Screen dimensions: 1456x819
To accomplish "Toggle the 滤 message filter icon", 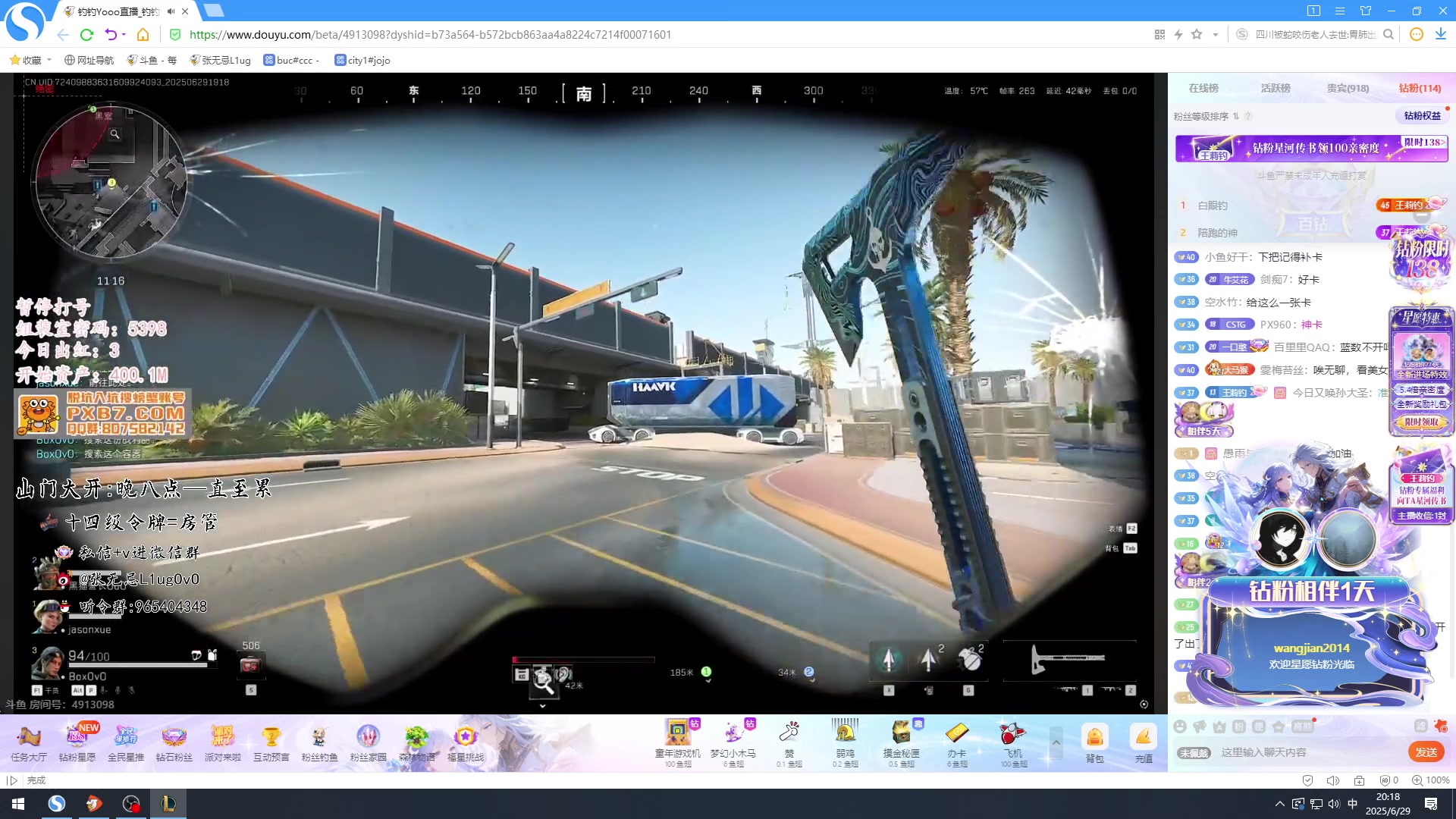I will [1420, 726].
